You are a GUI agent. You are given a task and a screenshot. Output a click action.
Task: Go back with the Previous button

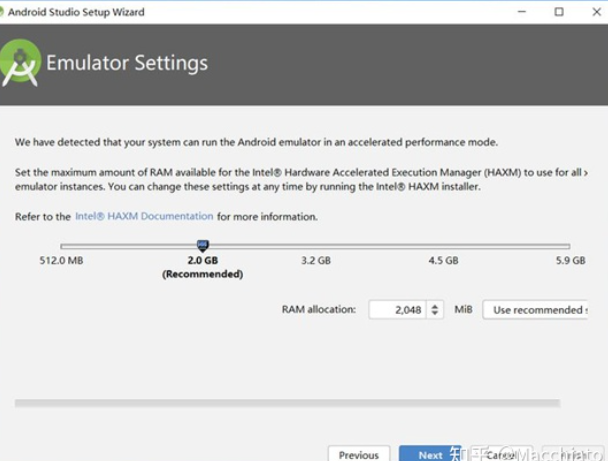point(358,454)
